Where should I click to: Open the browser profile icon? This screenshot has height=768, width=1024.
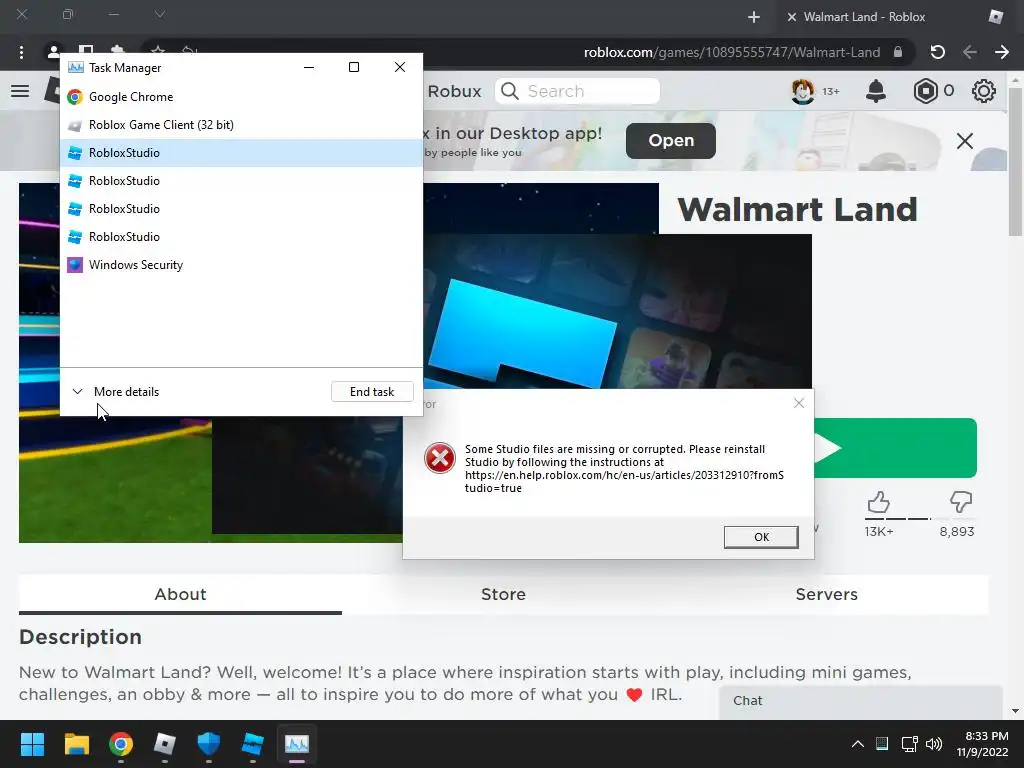pos(54,51)
